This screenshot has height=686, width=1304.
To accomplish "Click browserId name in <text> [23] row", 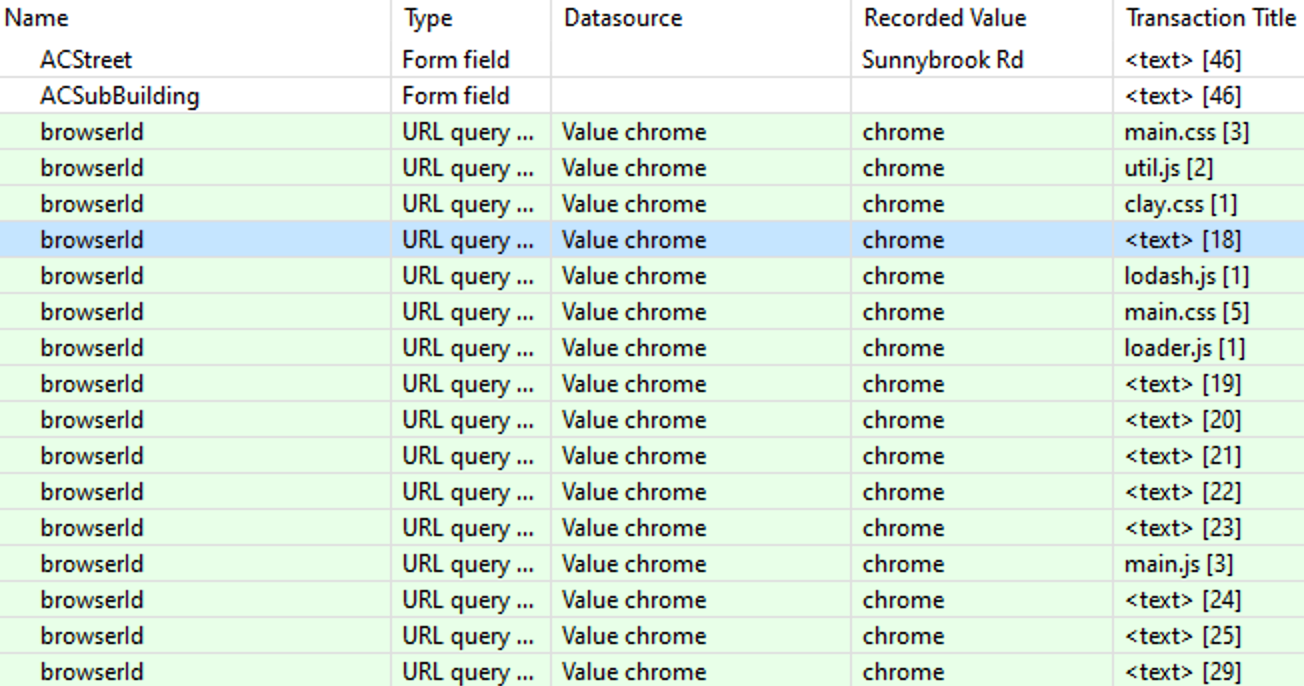I will point(92,528).
